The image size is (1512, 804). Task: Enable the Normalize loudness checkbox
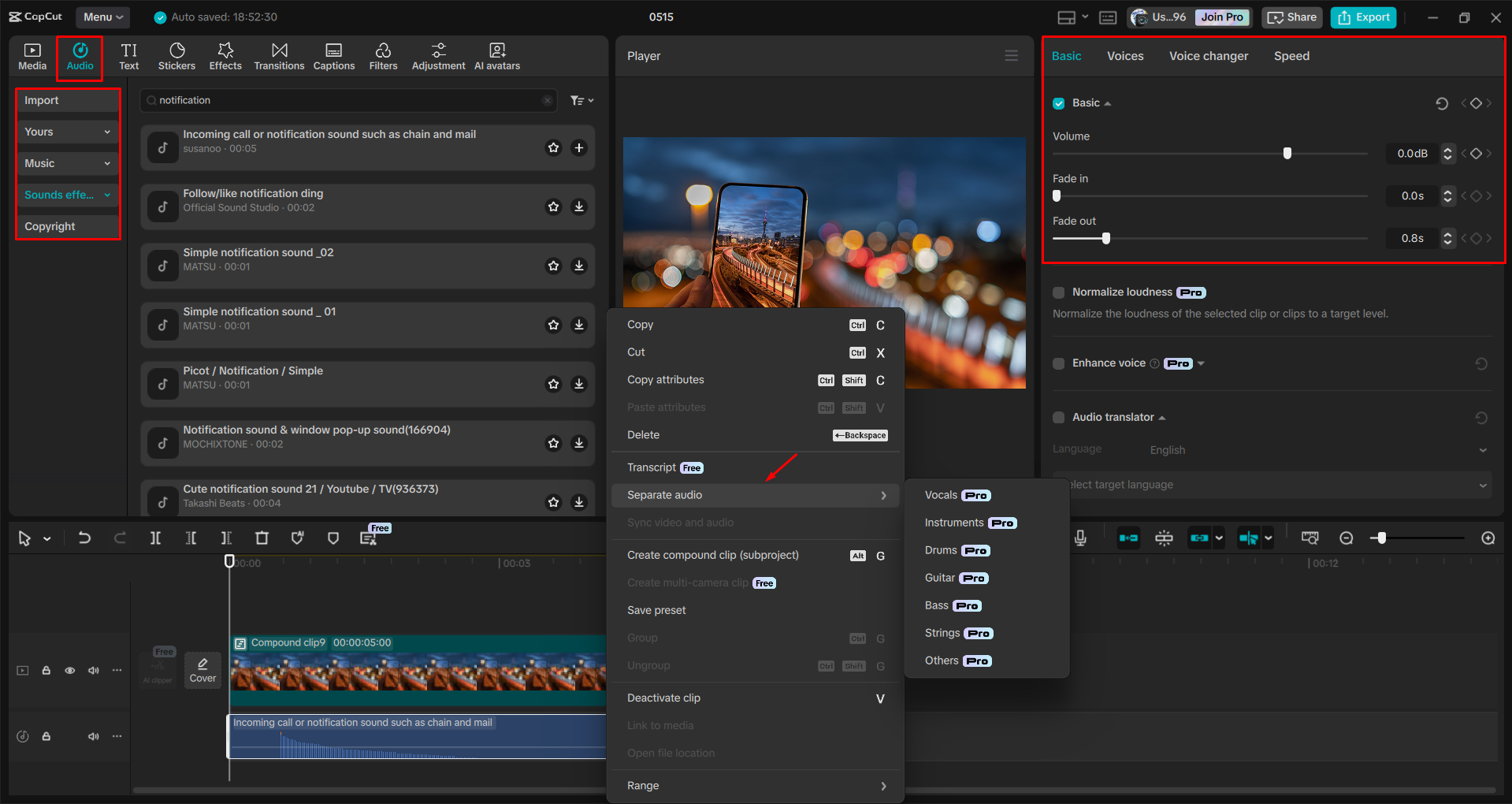(1059, 292)
